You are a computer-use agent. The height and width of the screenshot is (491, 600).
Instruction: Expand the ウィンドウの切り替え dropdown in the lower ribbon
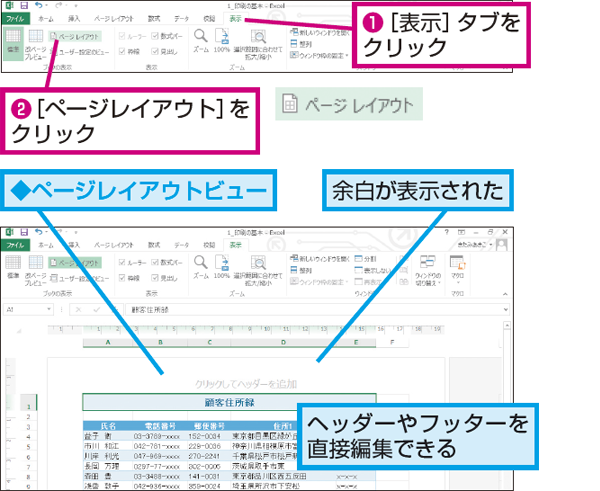(x=428, y=276)
